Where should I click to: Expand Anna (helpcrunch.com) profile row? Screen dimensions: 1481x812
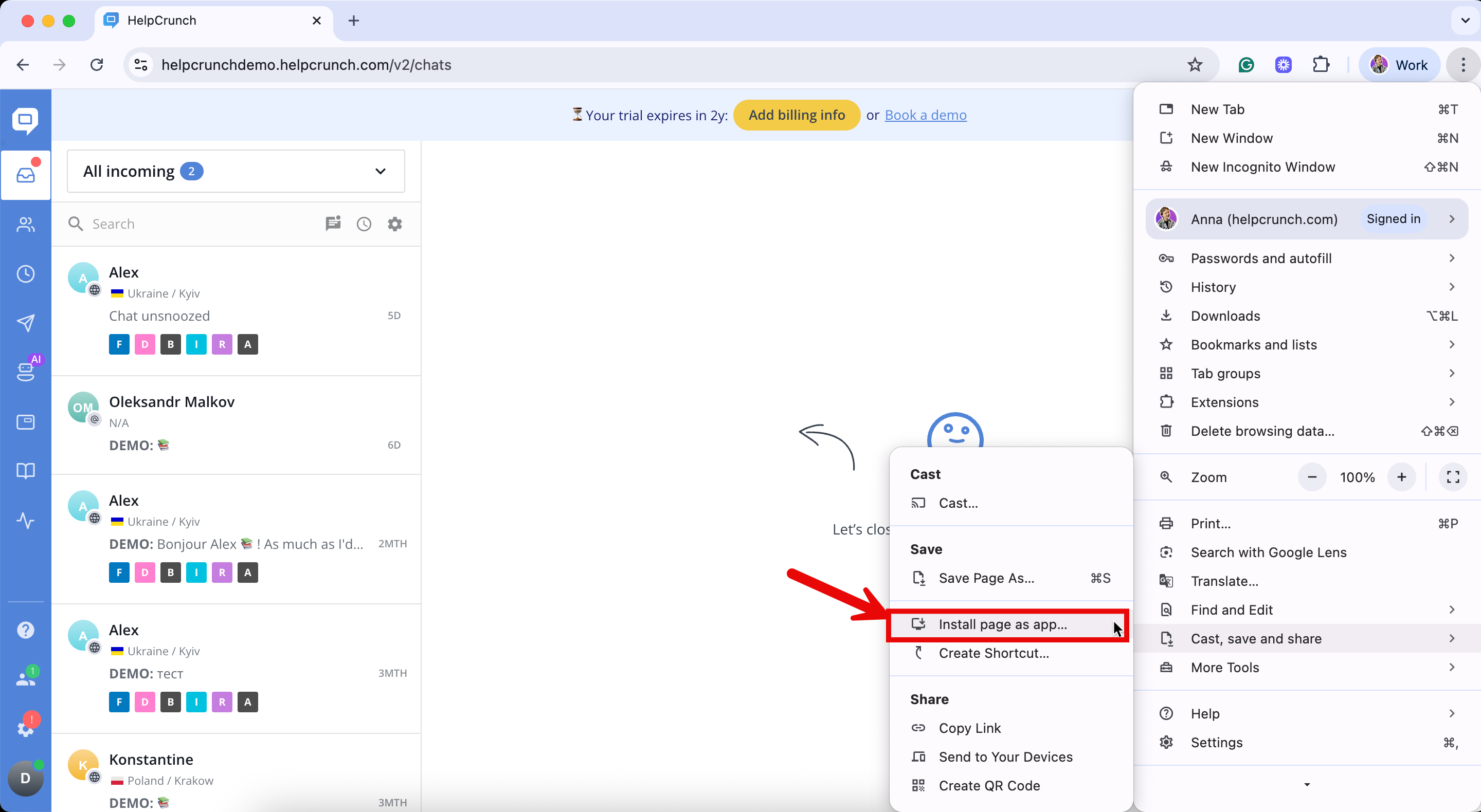(1306, 219)
